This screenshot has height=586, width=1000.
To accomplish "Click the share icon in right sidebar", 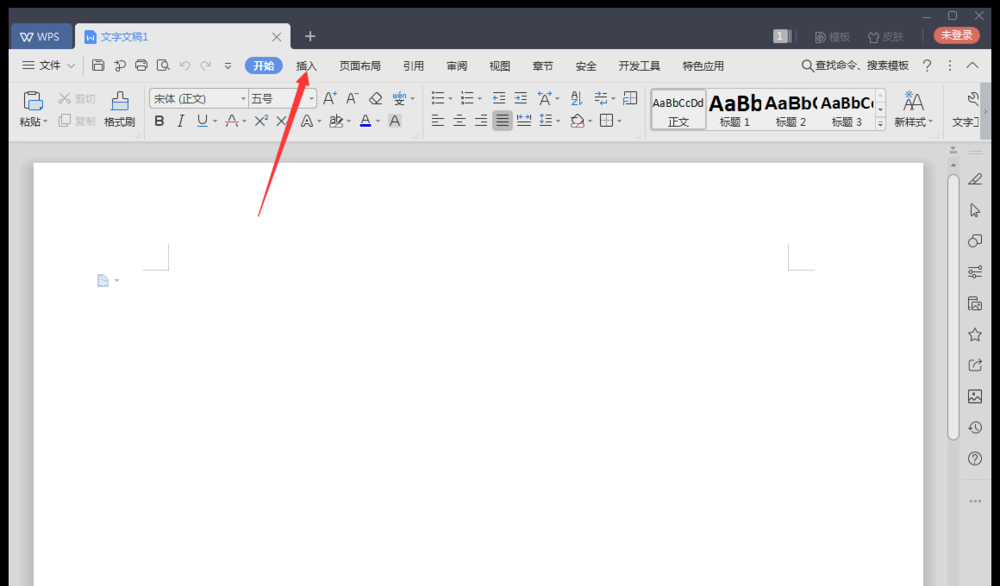I will click(x=975, y=365).
